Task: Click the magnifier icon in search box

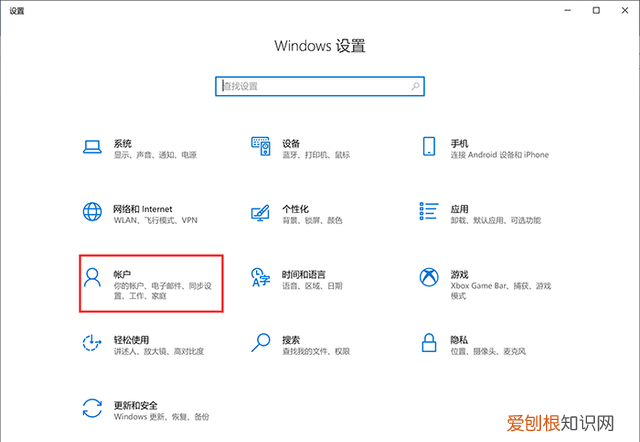Action: pos(416,86)
